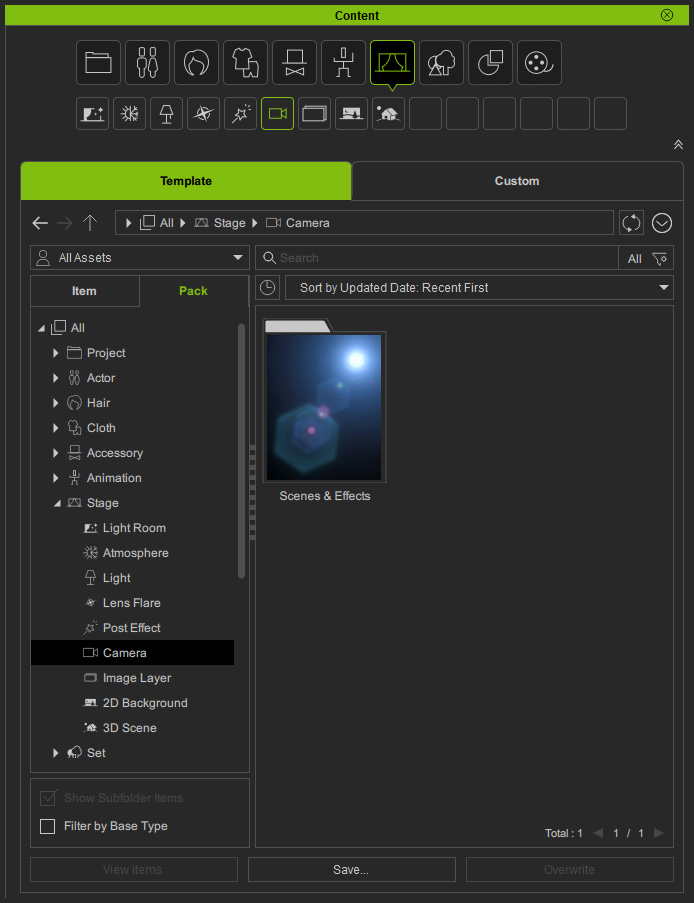Screen dimensions: 694x903
Task: Collapse the All root tree node
Action: pyautogui.click(x=41, y=328)
